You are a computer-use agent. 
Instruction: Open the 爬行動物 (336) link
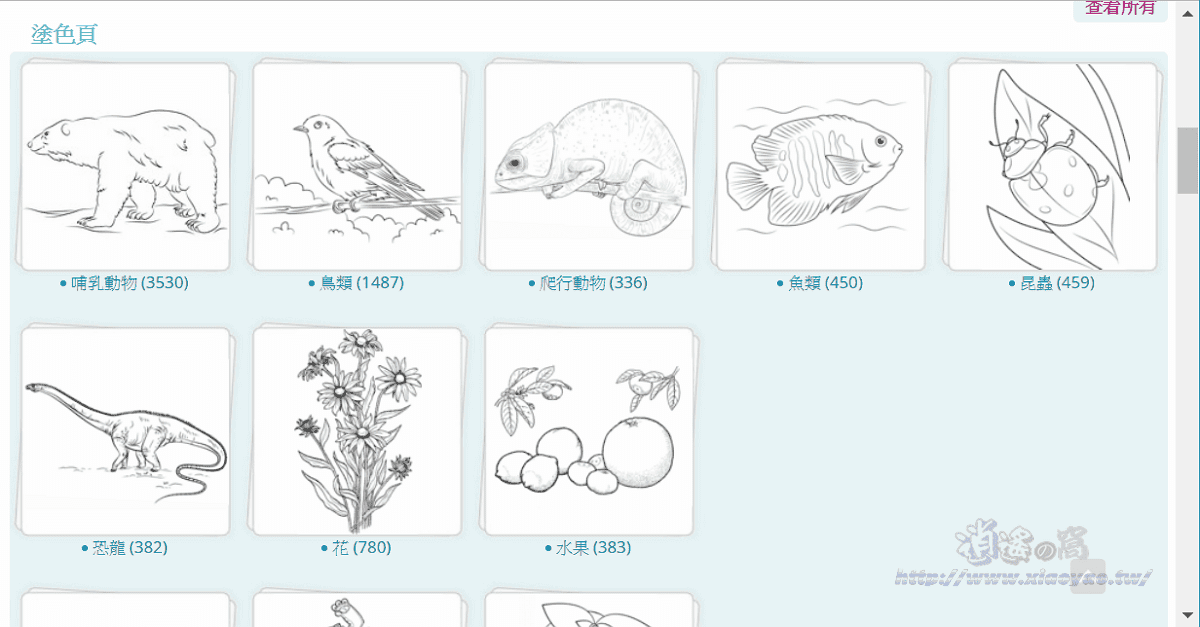coord(594,283)
